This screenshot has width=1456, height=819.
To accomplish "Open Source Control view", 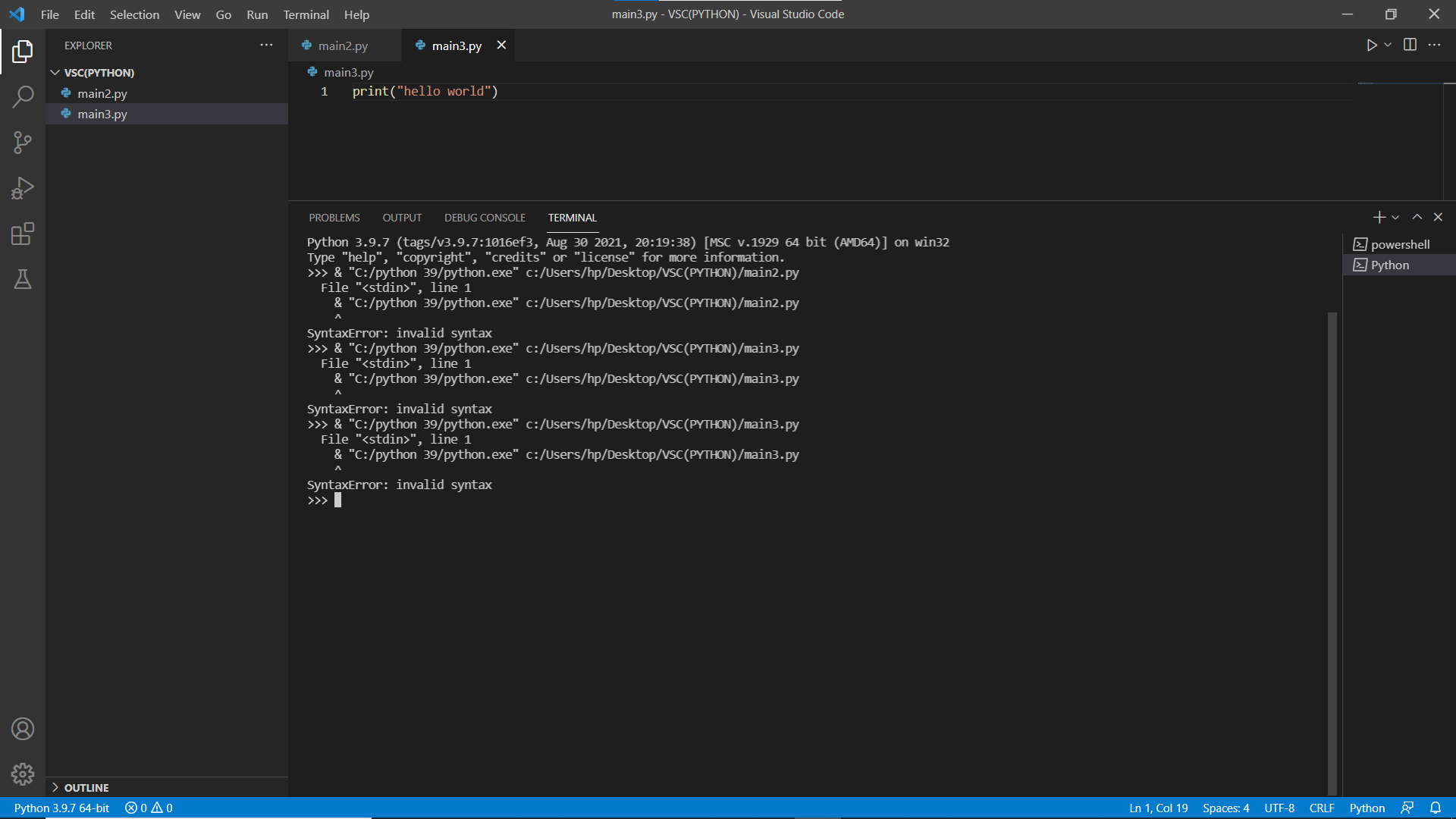I will pyautogui.click(x=23, y=143).
